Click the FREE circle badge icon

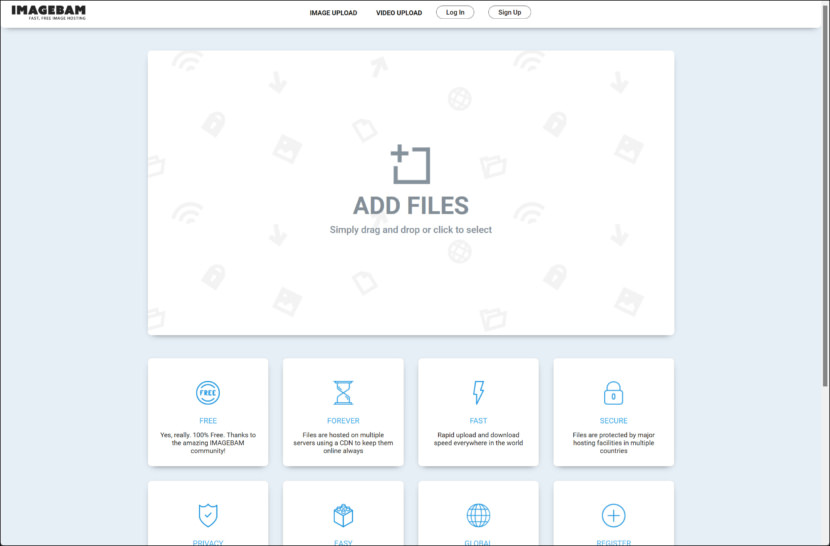coord(208,392)
